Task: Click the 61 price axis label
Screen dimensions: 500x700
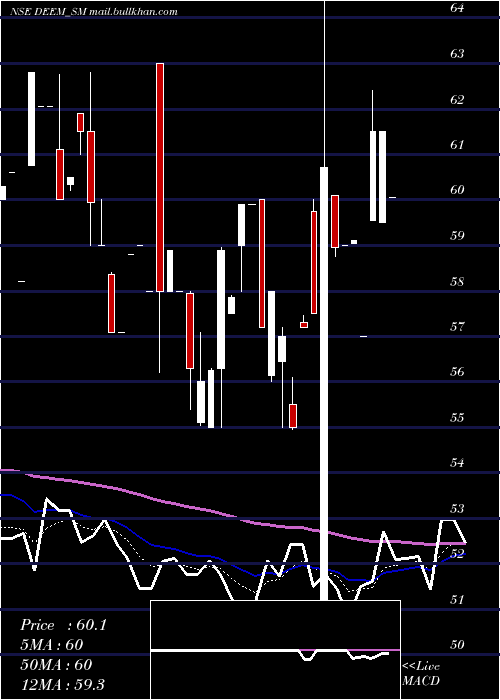Action: pyautogui.click(x=457, y=145)
